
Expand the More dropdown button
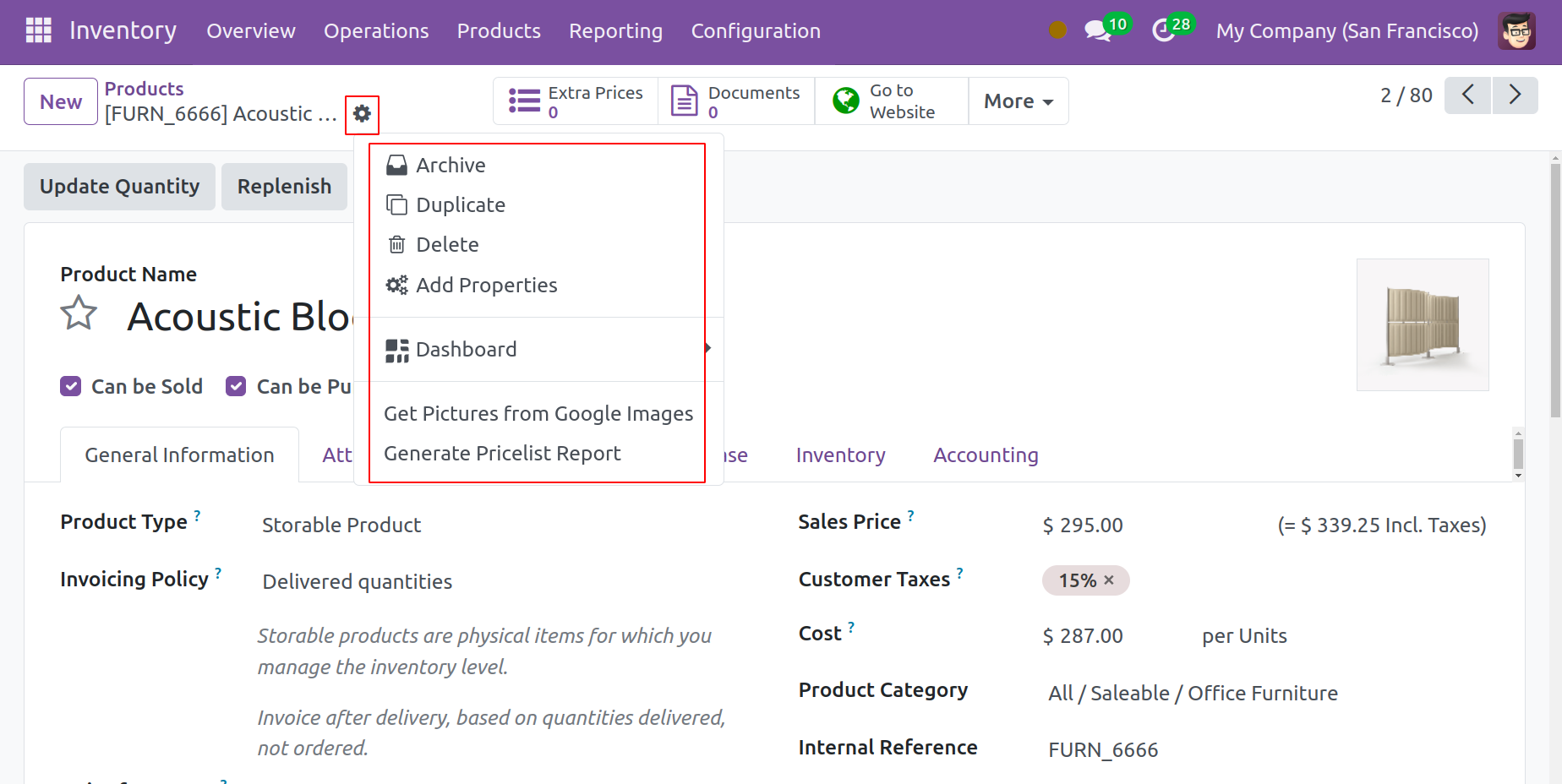pos(1018,101)
